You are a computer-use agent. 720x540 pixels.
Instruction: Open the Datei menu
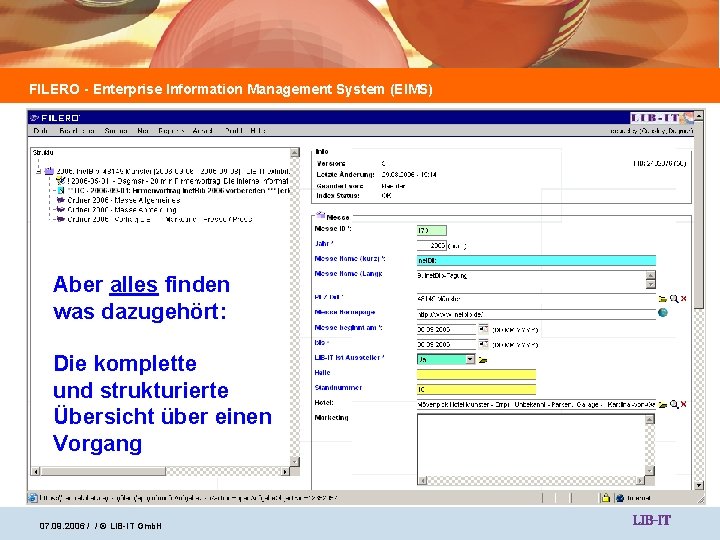tap(40, 130)
